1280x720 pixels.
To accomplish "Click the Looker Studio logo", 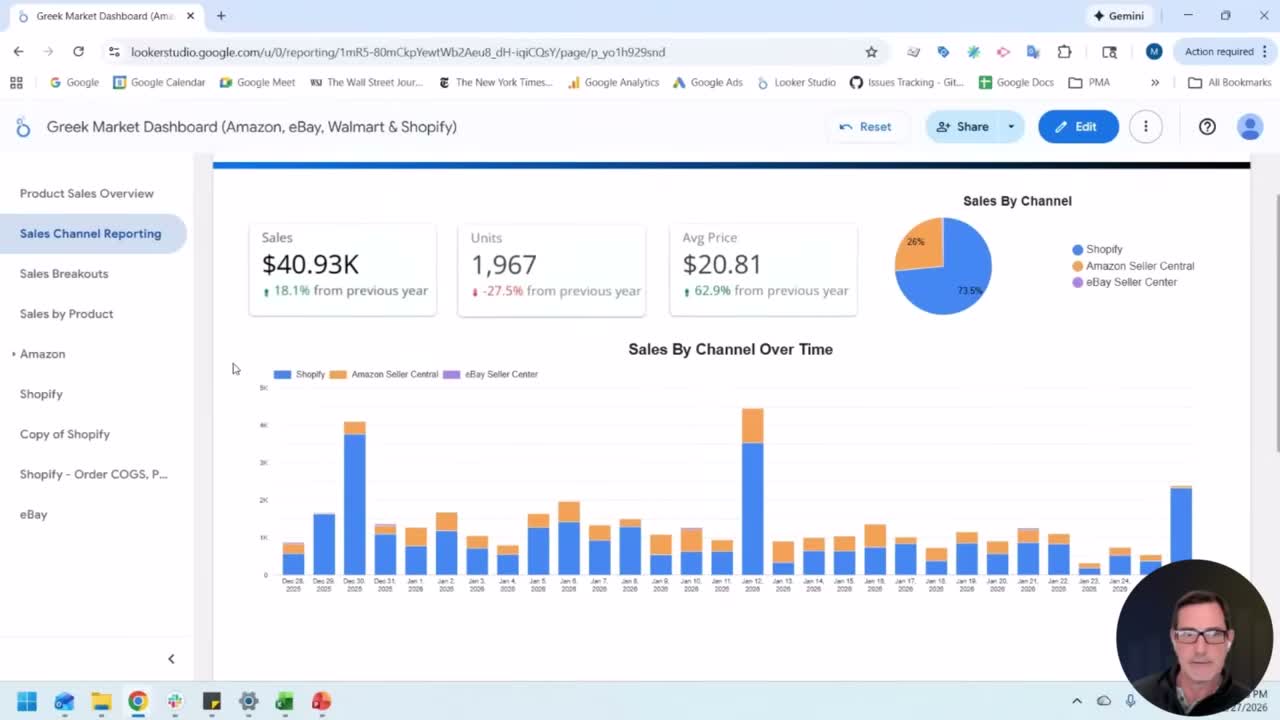I will click(x=22, y=126).
